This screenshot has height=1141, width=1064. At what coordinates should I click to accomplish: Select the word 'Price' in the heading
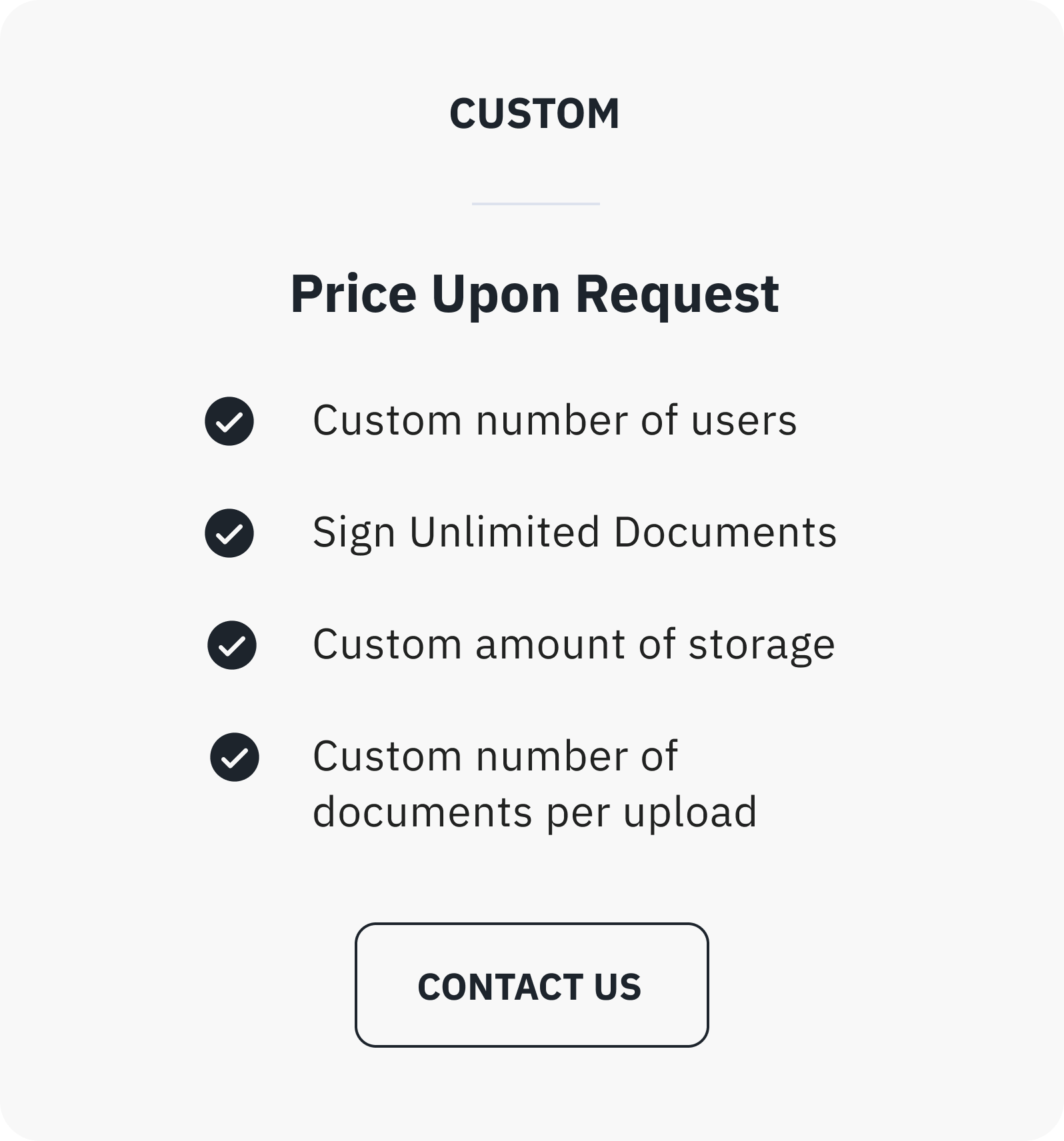pos(354,293)
